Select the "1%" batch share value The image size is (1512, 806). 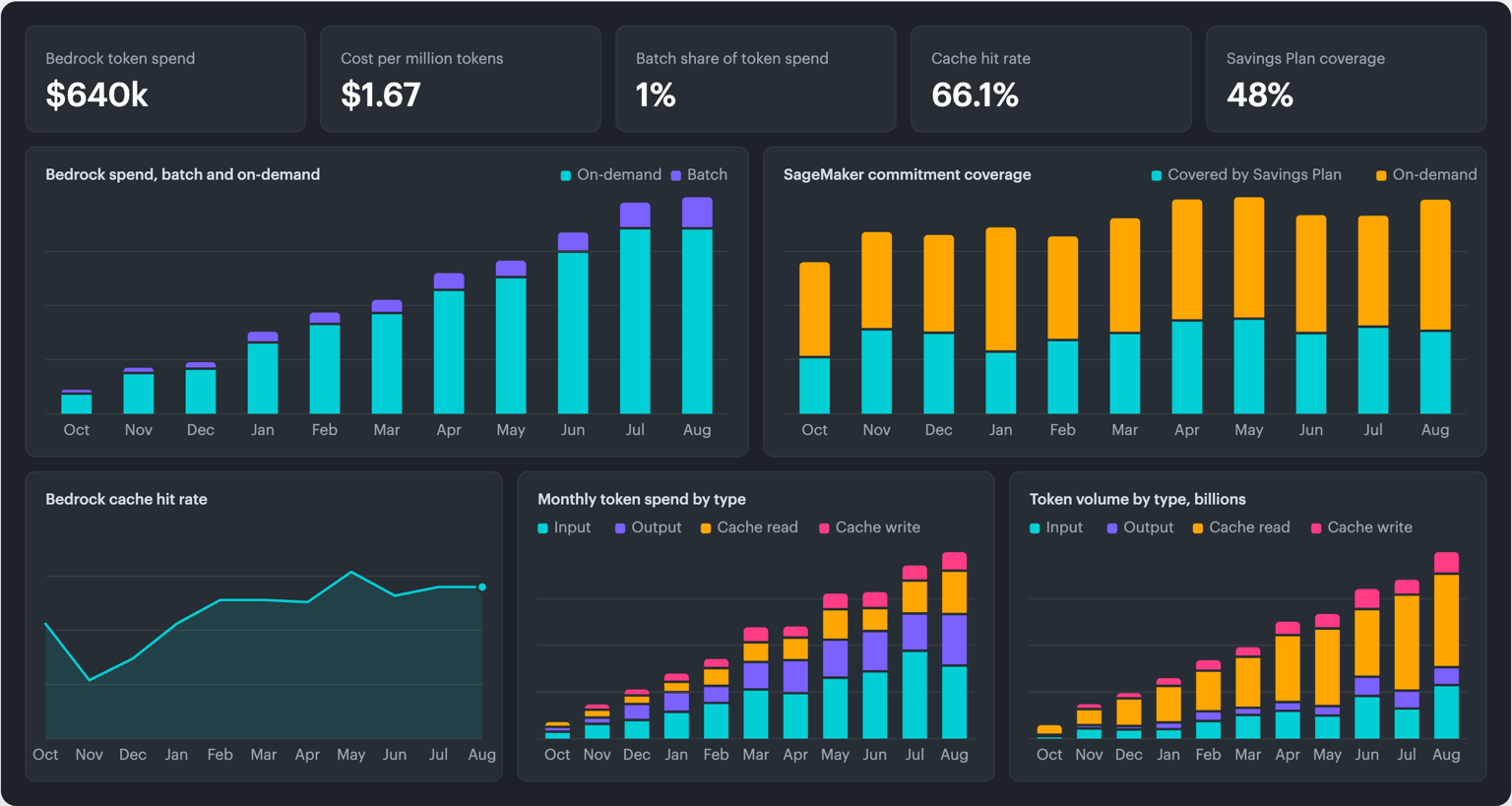click(x=656, y=95)
